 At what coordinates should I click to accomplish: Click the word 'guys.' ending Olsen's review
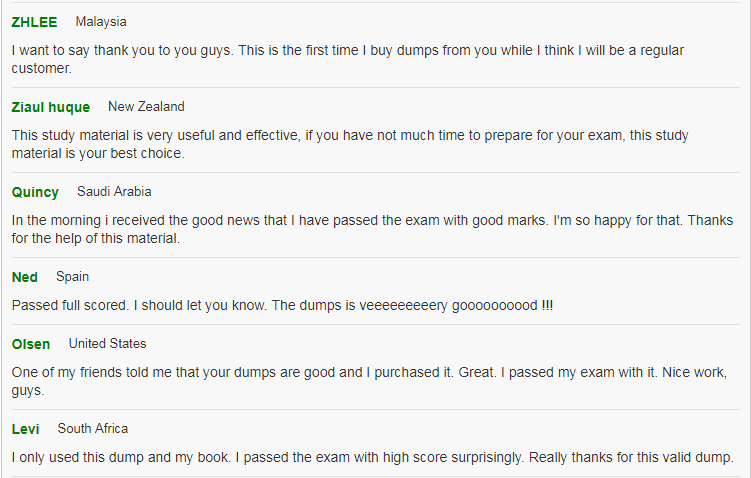tap(28, 391)
